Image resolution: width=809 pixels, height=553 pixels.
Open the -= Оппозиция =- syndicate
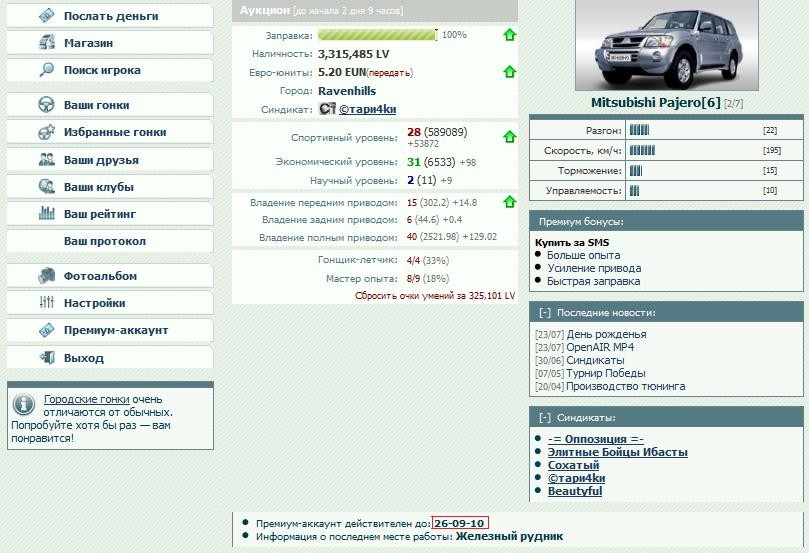click(595, 439)
